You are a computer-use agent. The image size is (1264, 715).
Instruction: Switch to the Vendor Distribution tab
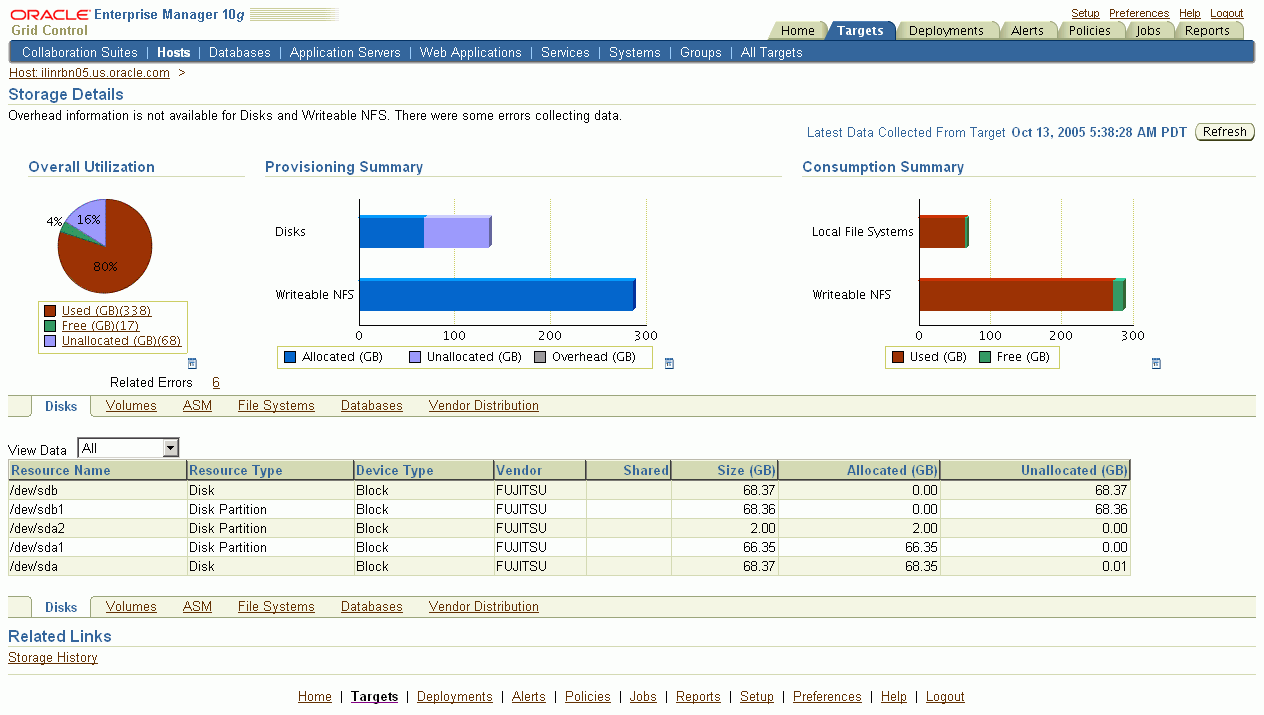[483, 406]
